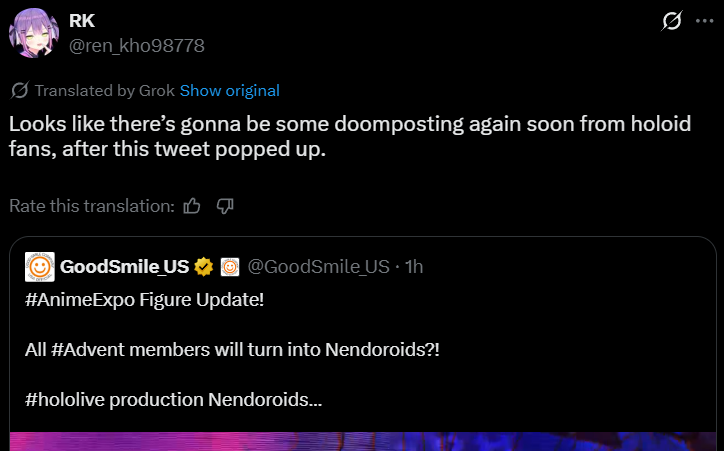Rate translation with thumbs up
724x451 pixels.
point(193,206)
